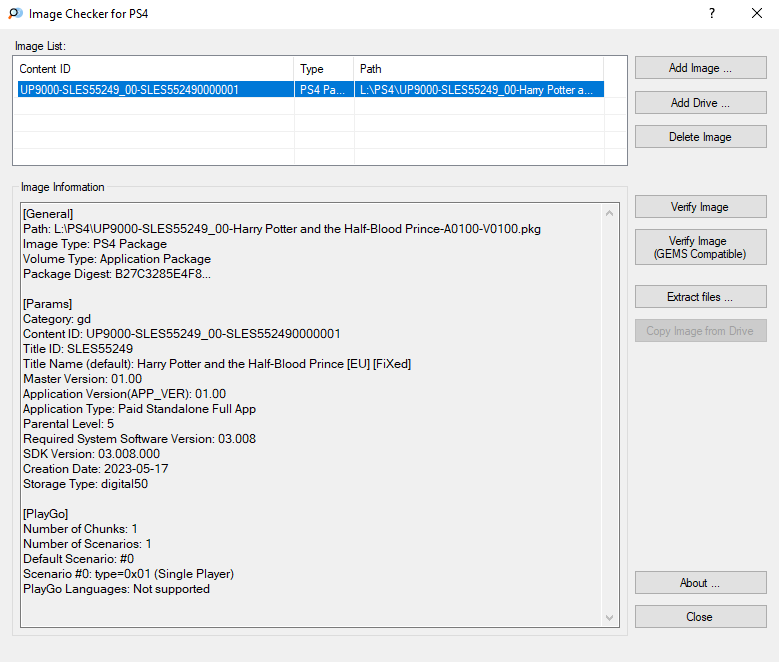The image size is (779, 662).
Task: Click the '[PlayGo]' section heading
Action: [x=45, y=514]
